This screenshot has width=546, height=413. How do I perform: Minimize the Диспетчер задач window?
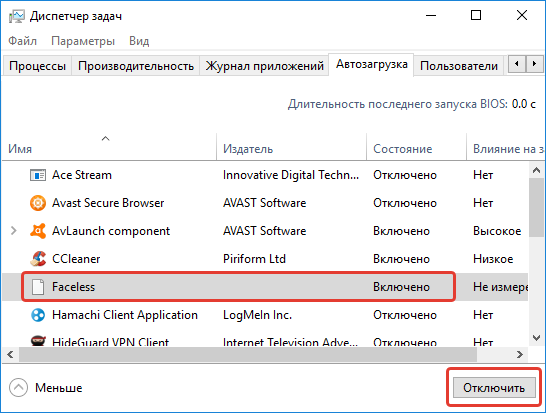pyautogui.click(x=431, y=15)
